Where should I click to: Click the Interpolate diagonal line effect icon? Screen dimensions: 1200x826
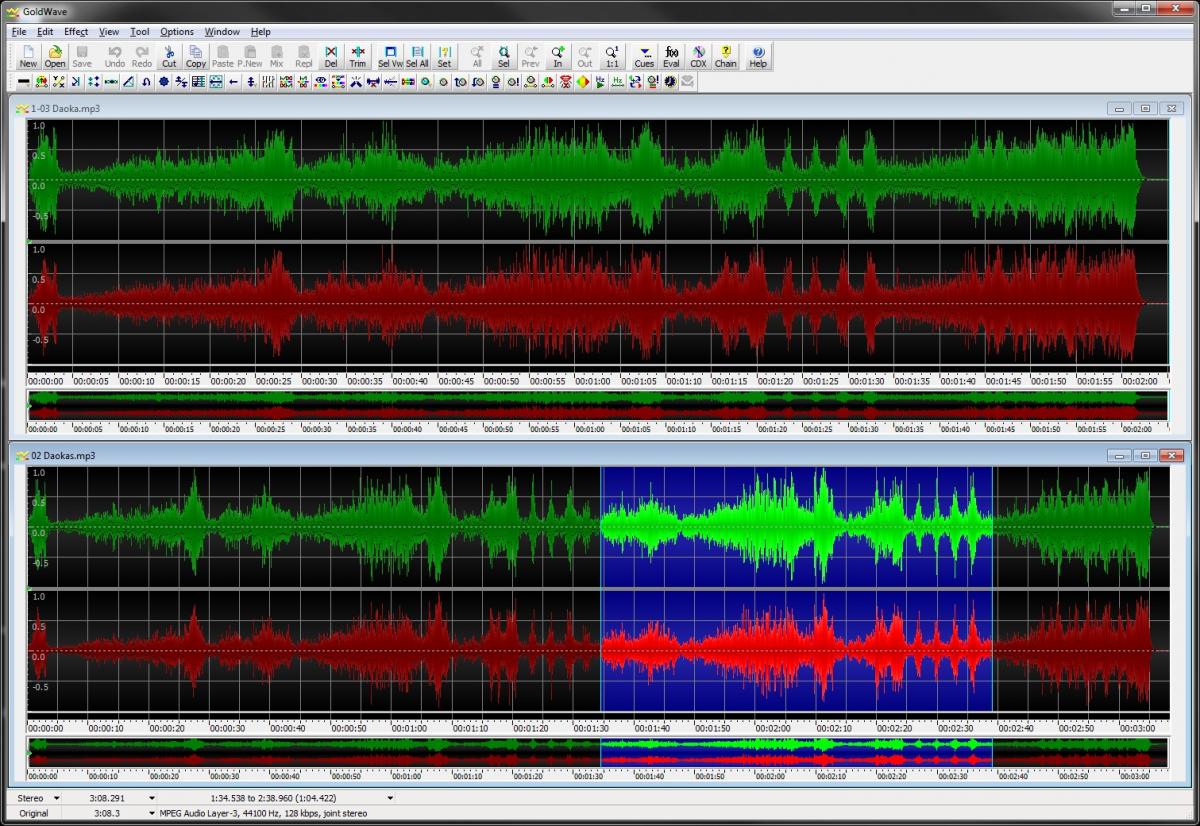click(x=128, y=81)
